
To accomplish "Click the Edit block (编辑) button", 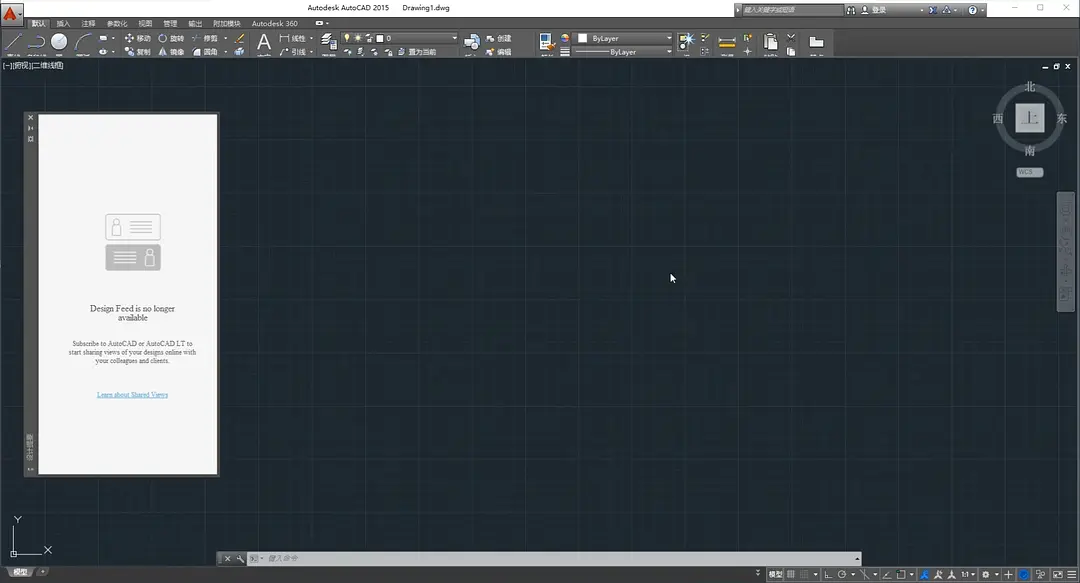I will click(x=499, y=52).
